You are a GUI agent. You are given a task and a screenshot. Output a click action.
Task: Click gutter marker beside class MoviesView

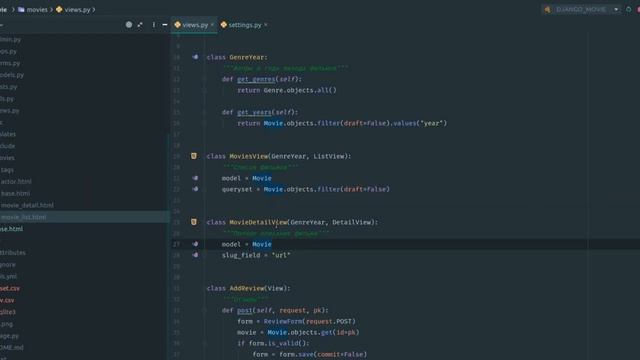(194, 156)
